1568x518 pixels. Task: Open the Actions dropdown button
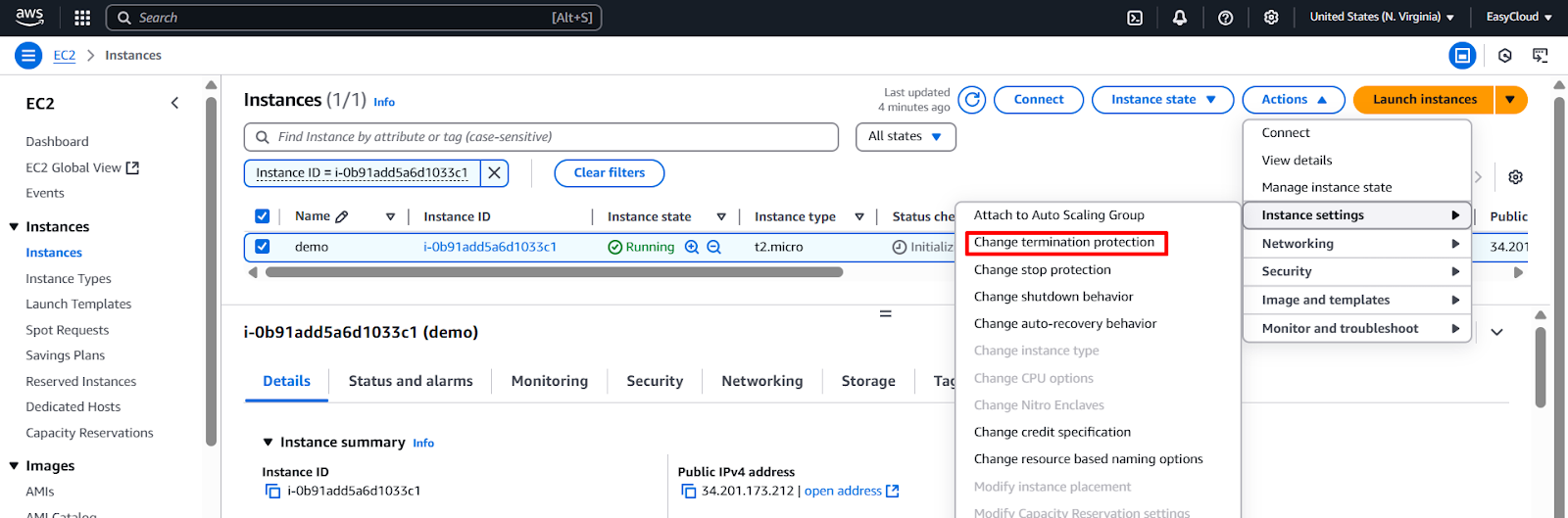[x=1294, y=100]
